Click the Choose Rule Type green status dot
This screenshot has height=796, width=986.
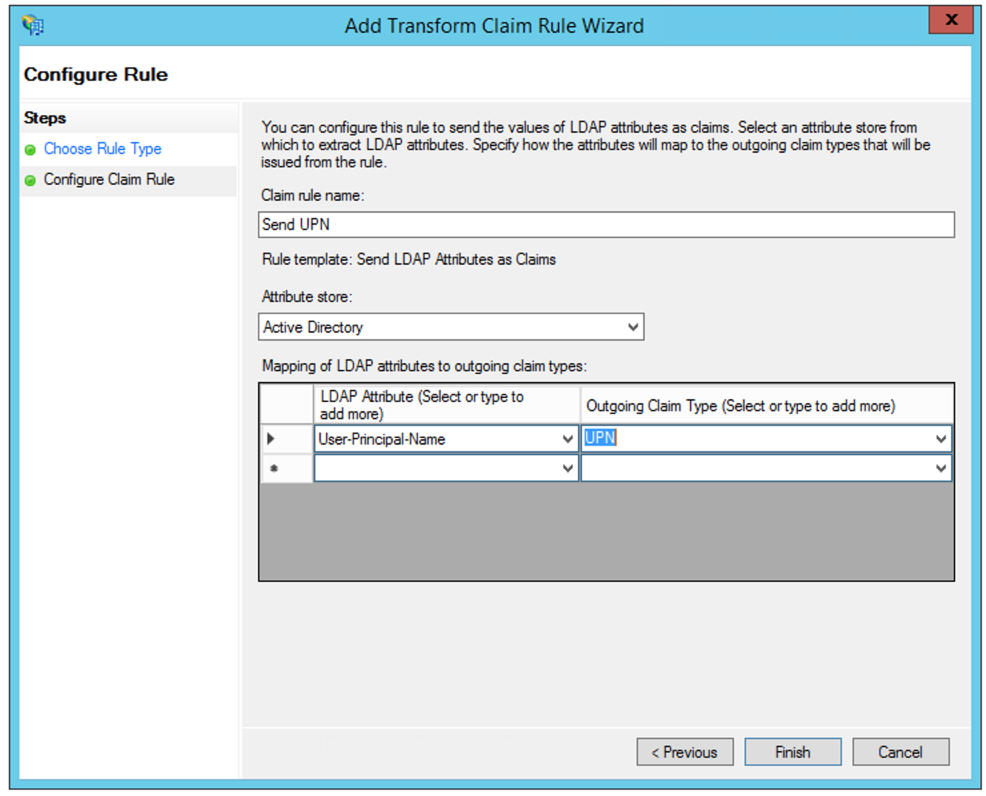[30, 150]
